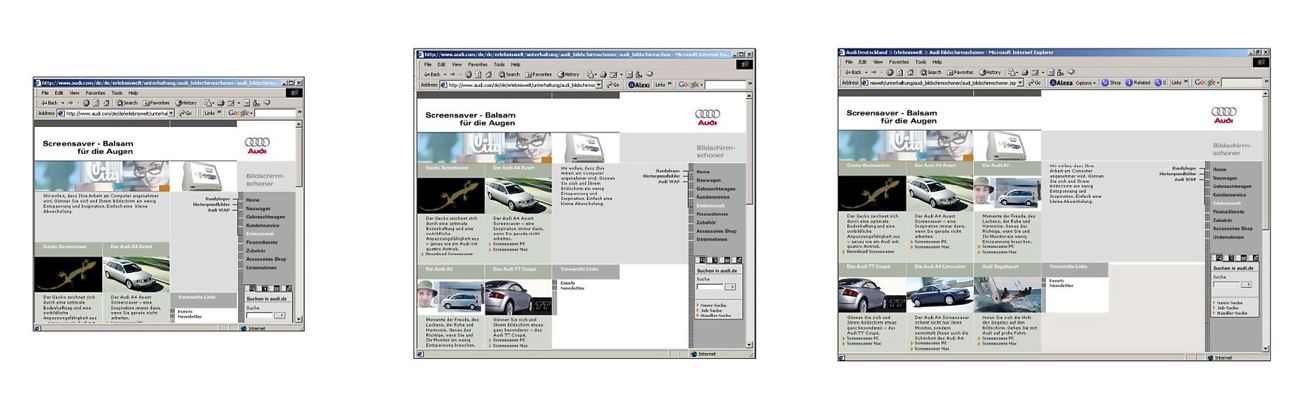Click the Stop icon in the middle window toolbar
This screenshot has width=1314, height=418.
coord(468,74)
